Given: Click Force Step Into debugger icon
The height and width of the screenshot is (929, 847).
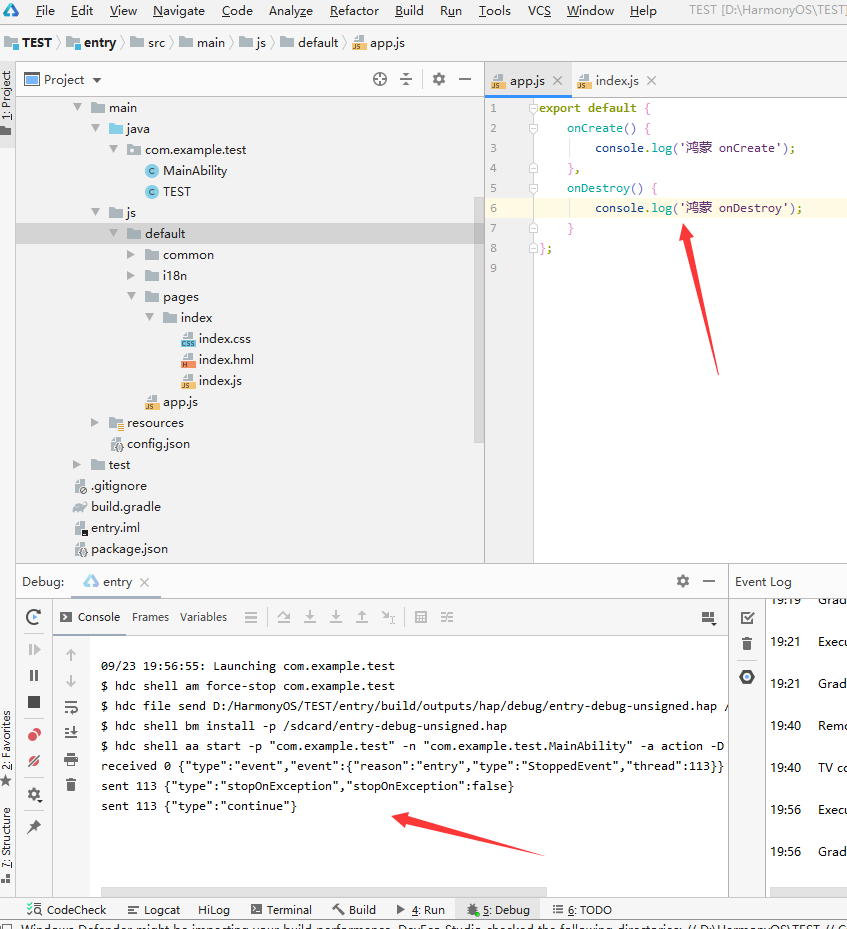Looking at the screenshot, I should coord(336,617).
